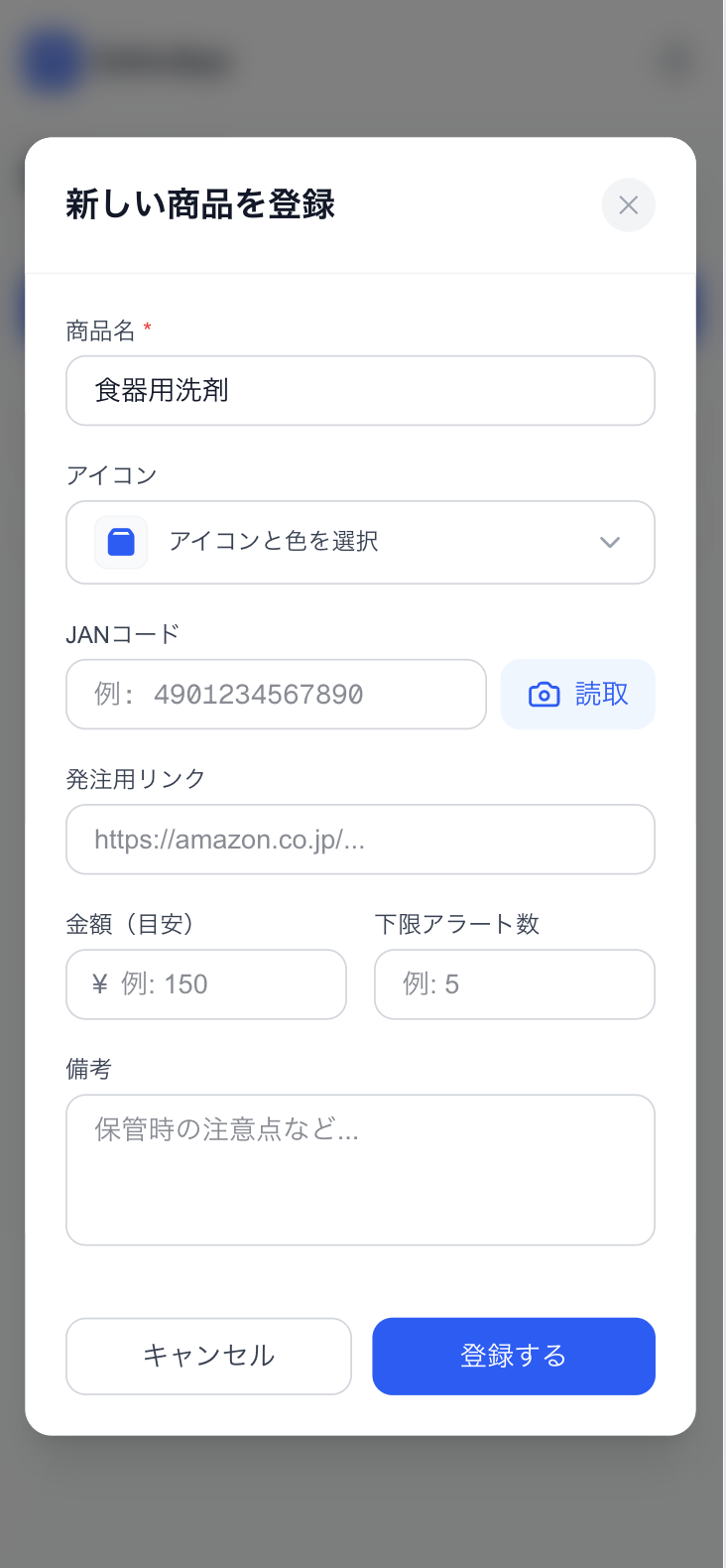Focus the 金額(目安) price input

(206, 984)
